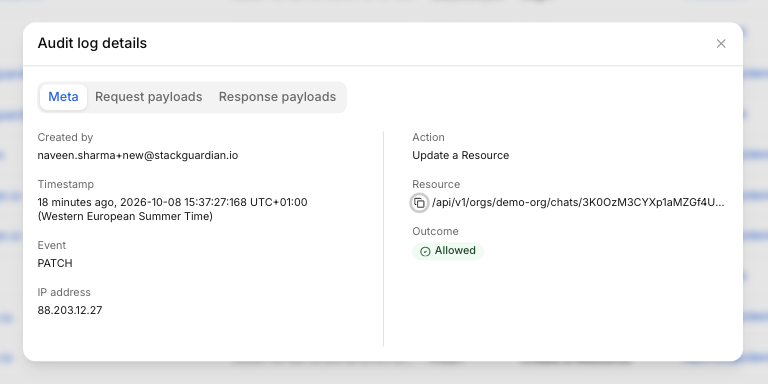Viewport: 768px width, 384px height.
Task: Click the 'IP address' label
Action: (64, 292)
